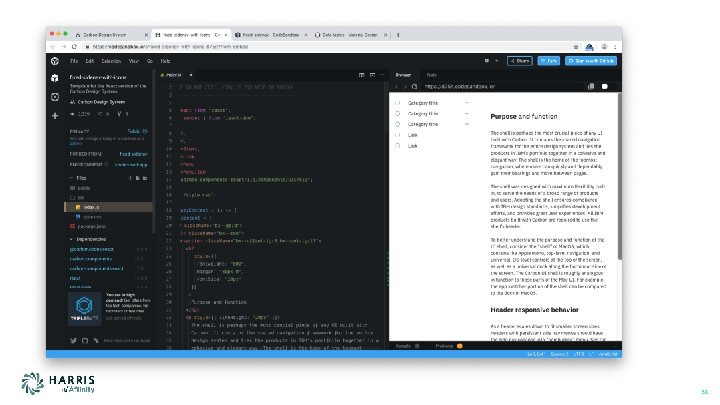Click the preview layout icon above code
Screen dimensions: 720x405
pos(372,75)
